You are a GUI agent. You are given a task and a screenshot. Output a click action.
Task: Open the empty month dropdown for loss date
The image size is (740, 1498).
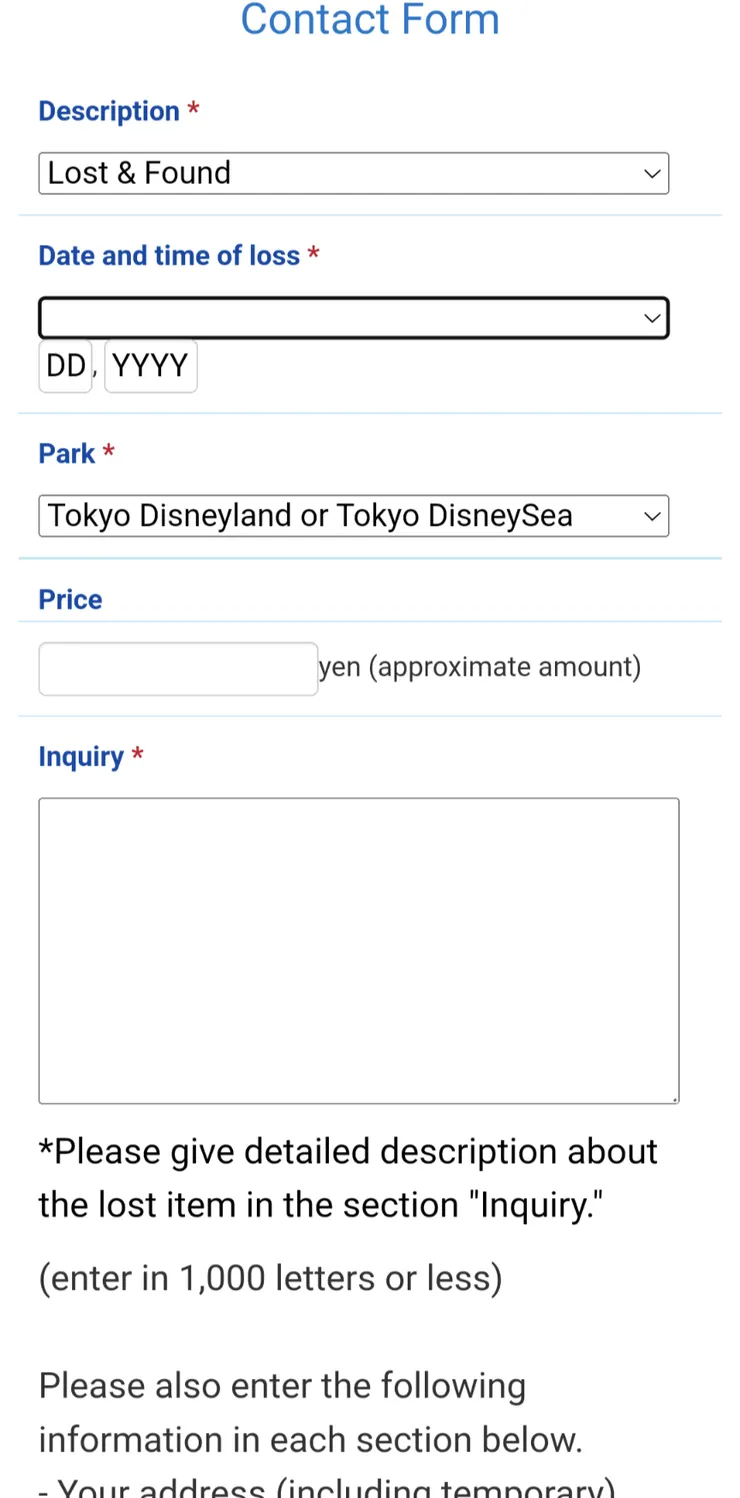pos(340,318)
